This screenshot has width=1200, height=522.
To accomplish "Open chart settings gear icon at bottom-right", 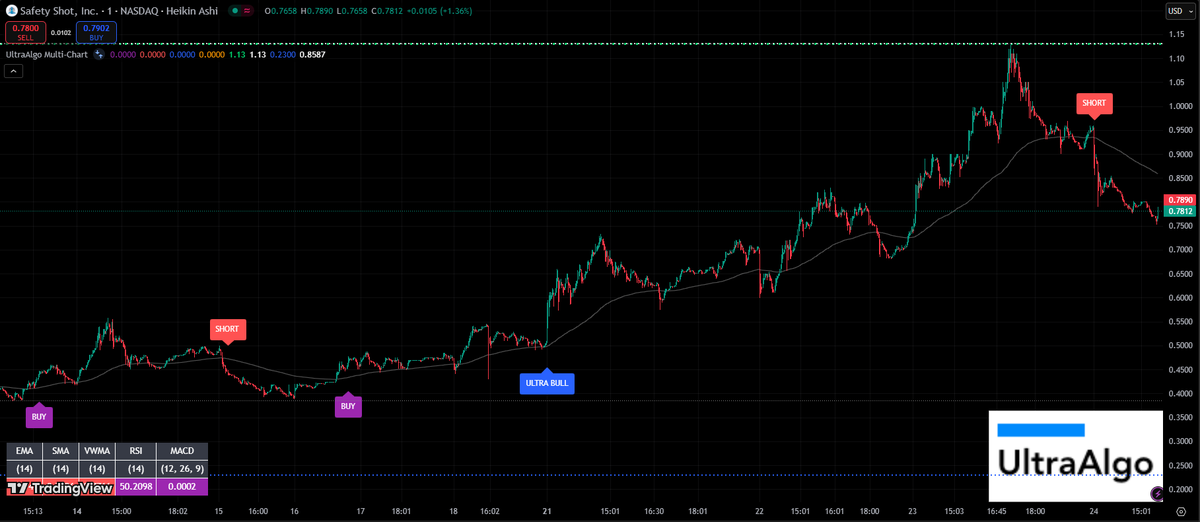I will click(x=1180, y=511).
